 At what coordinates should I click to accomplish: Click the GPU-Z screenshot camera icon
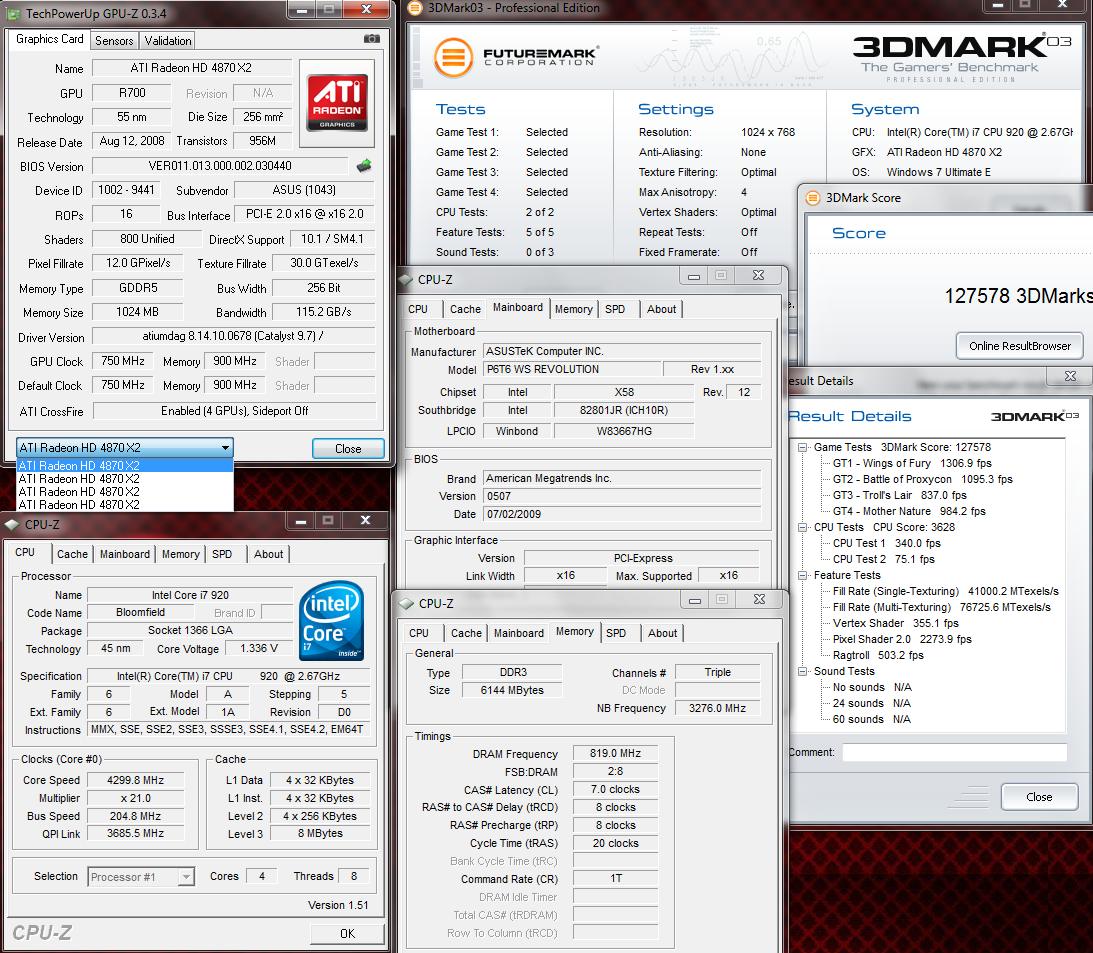372,39
